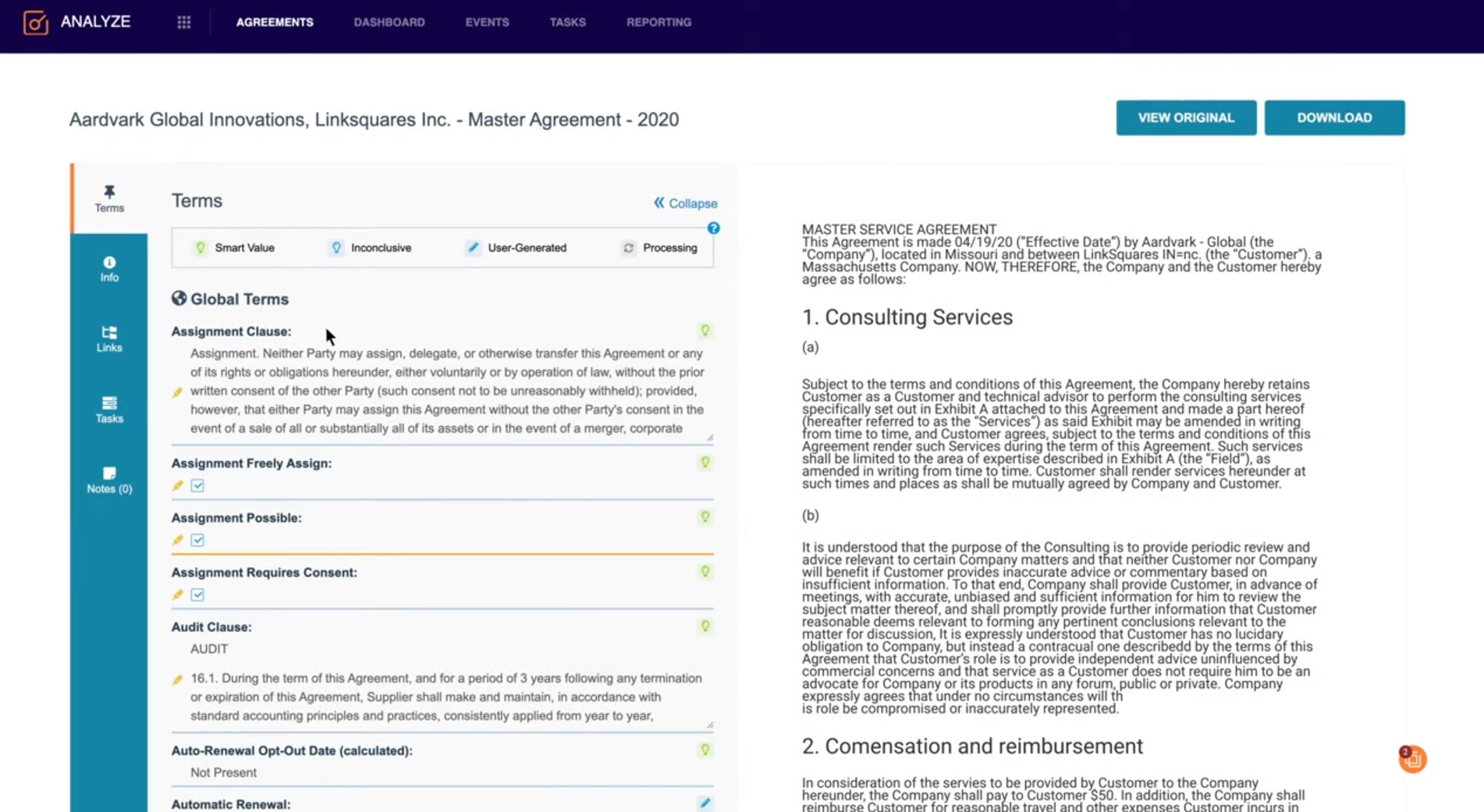Click user-generated pencil for Automatic Renewal

(x=705, y=803)
